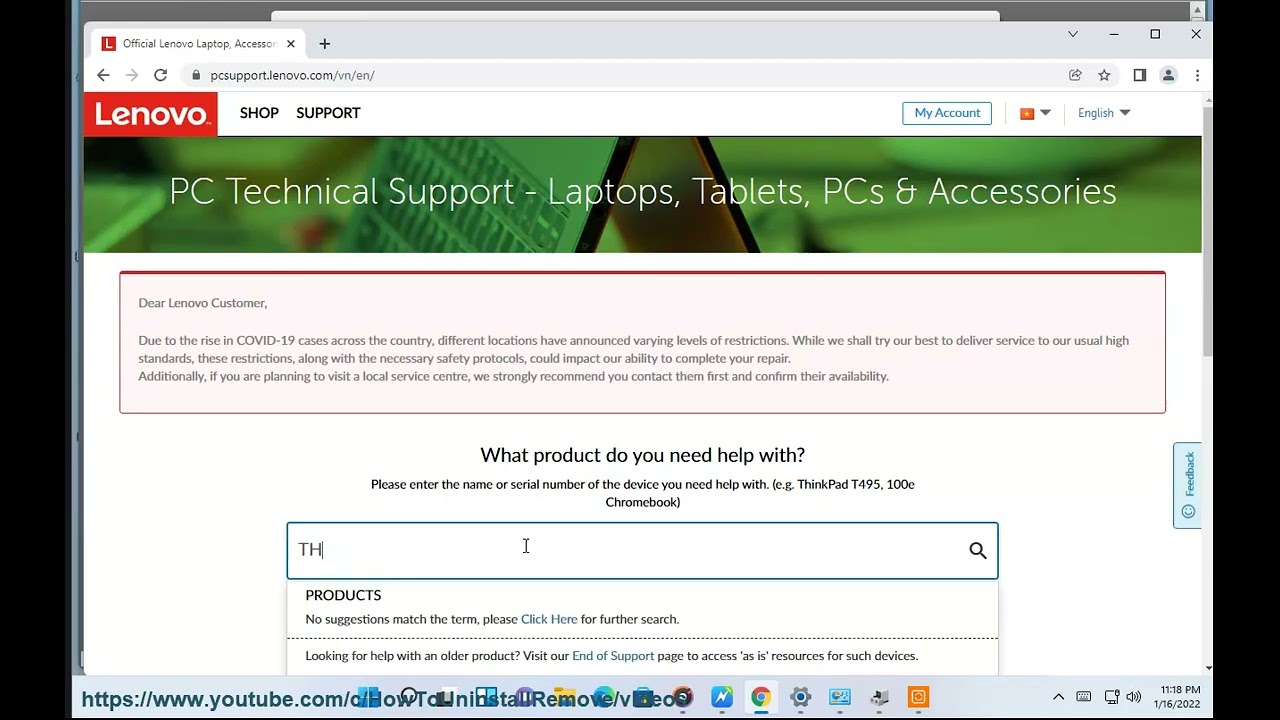Close the Official Lenovo Laptop tab

click(x=291, y=44)
